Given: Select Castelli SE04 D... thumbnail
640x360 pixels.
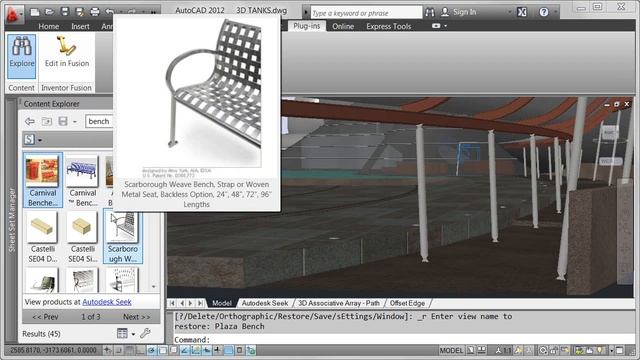Looking at the screenshot, I should (42, 238).
